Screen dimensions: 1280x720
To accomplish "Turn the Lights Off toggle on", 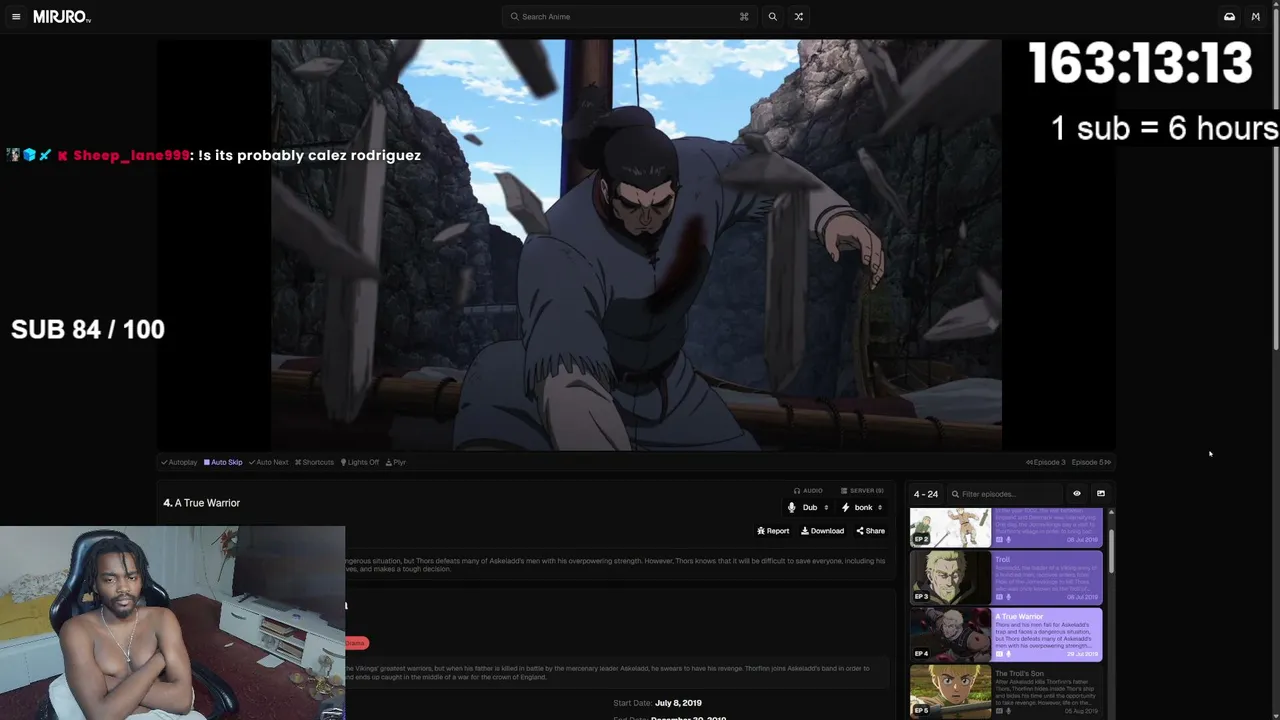I will tap(360, 462).
